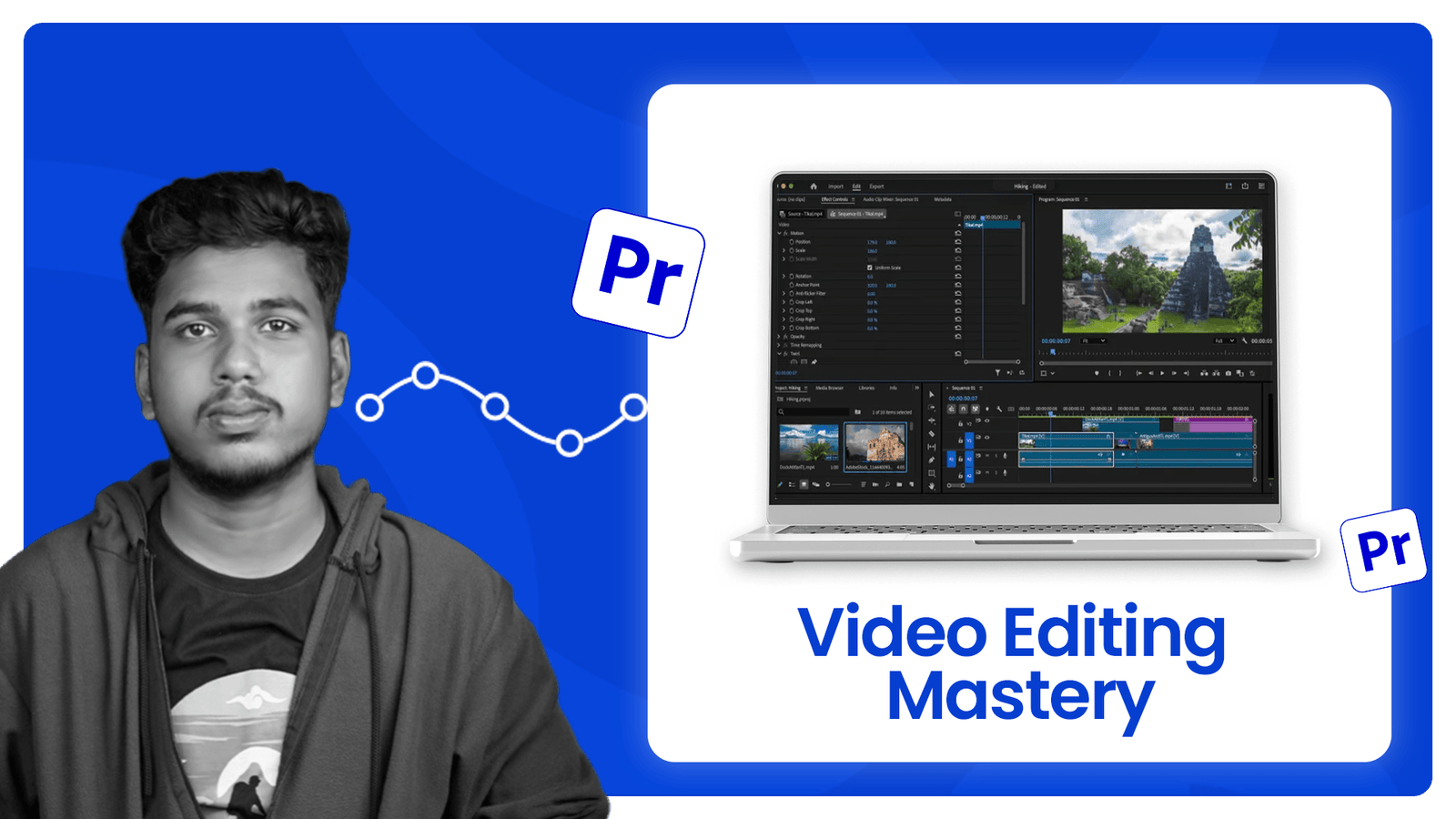Open the workspaces menu icon
This screenshot has width=1456, height=819.
click(1228, 186)
